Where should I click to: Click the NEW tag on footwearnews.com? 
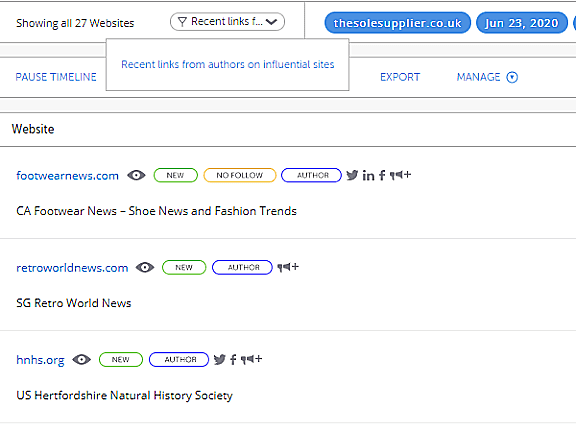click(x=176, y=175)
